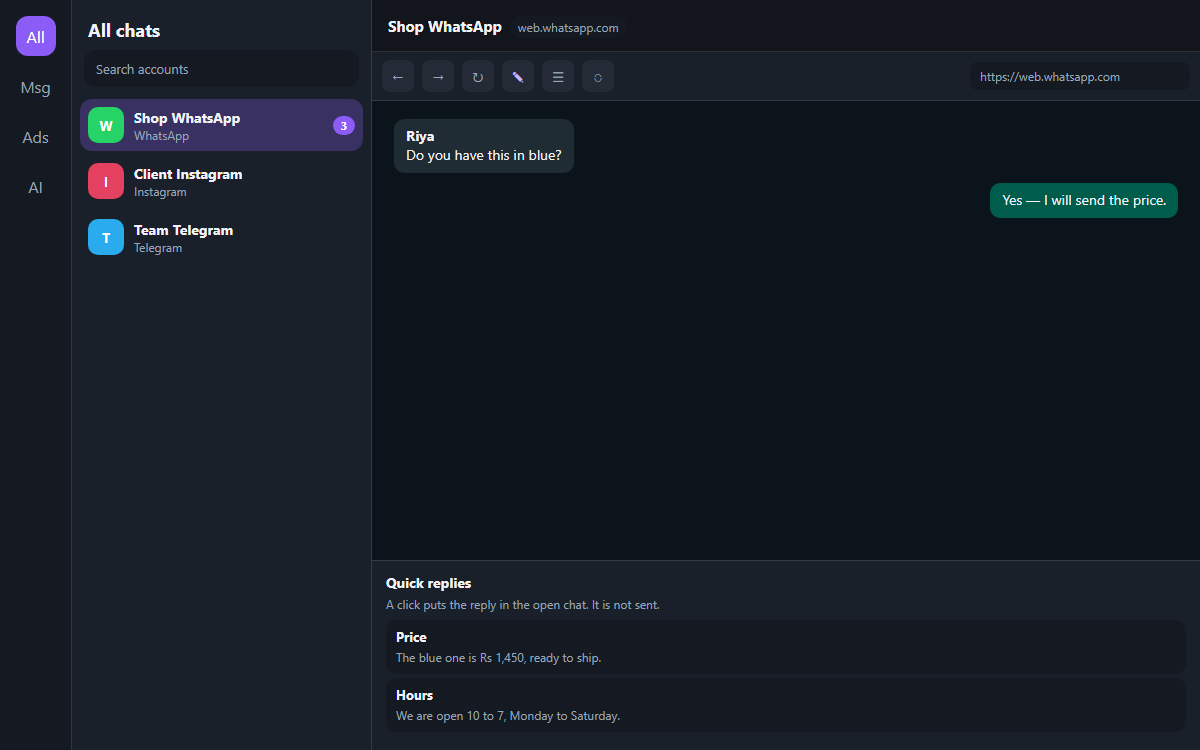Click the Shop WhatsApp header title
The height and width of the screenshot is (750, 1200).
coord(445,27)
